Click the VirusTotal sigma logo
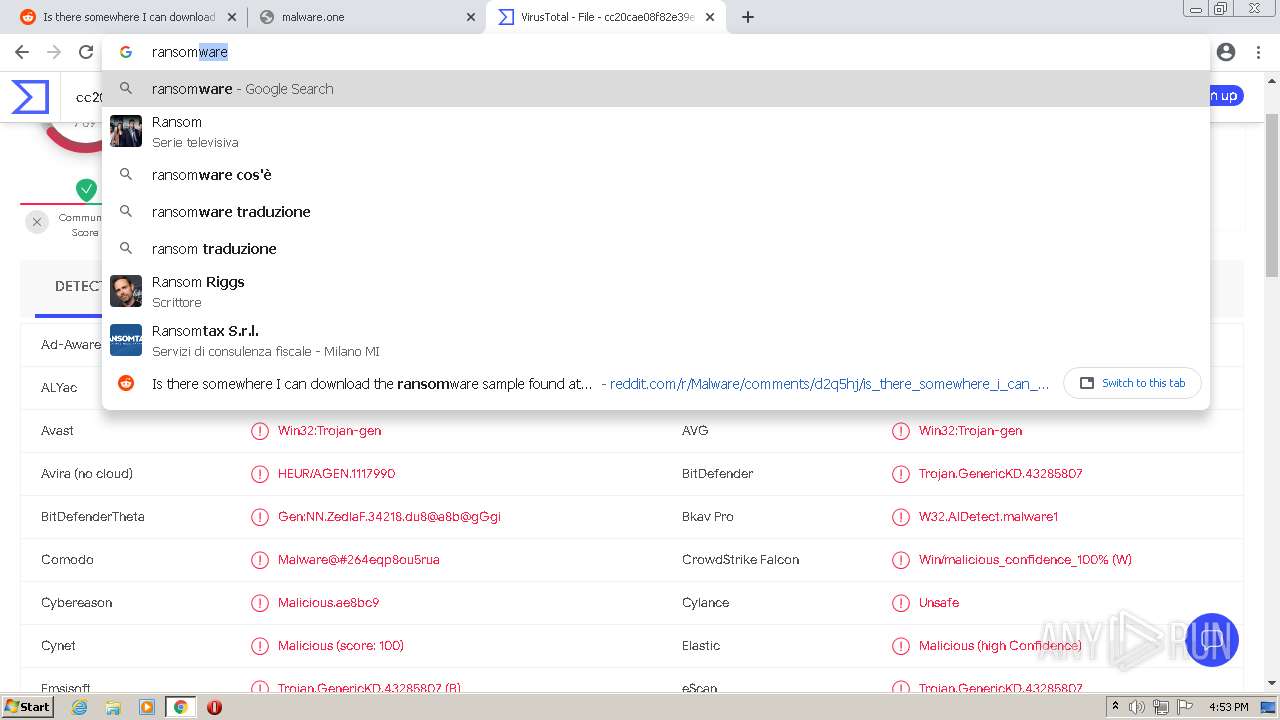Viewport: 1280px width, 720px height. pos(30,97)
